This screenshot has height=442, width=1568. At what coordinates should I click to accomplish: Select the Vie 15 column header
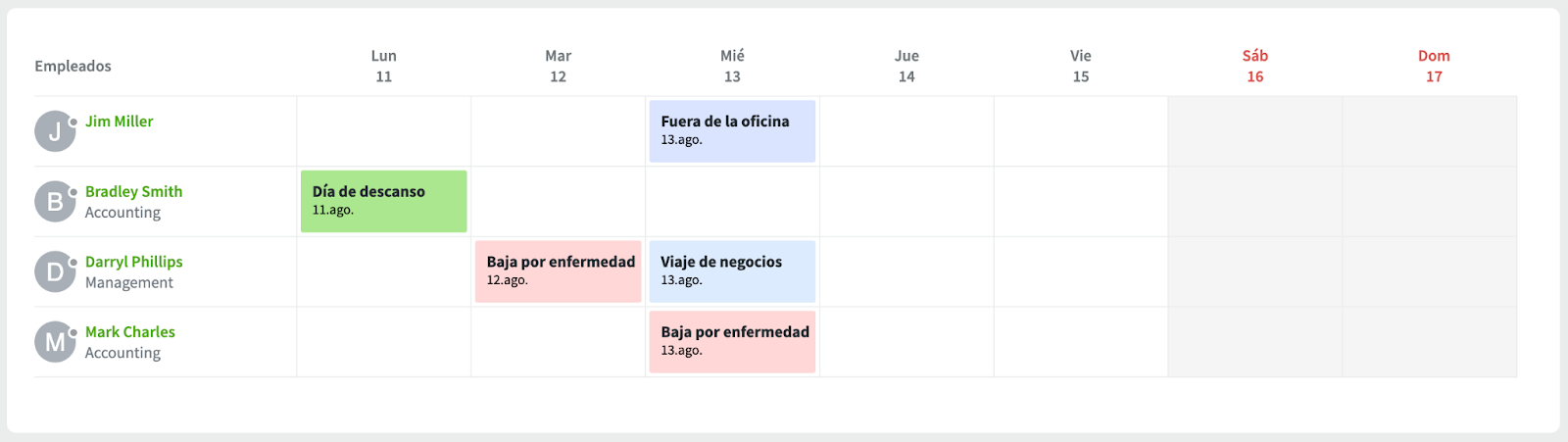tap(1080, 66)
